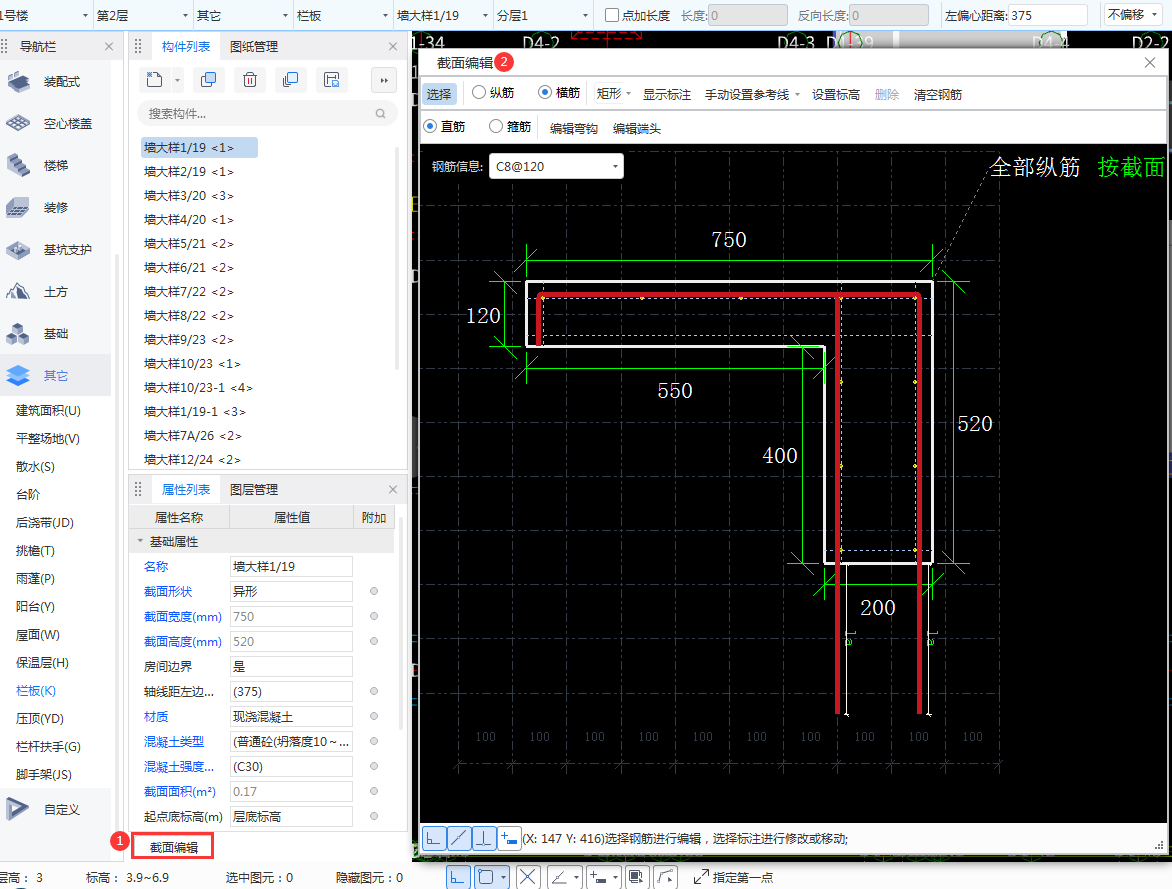Click 编辑端头 in section editor

(x=637, y=129)
